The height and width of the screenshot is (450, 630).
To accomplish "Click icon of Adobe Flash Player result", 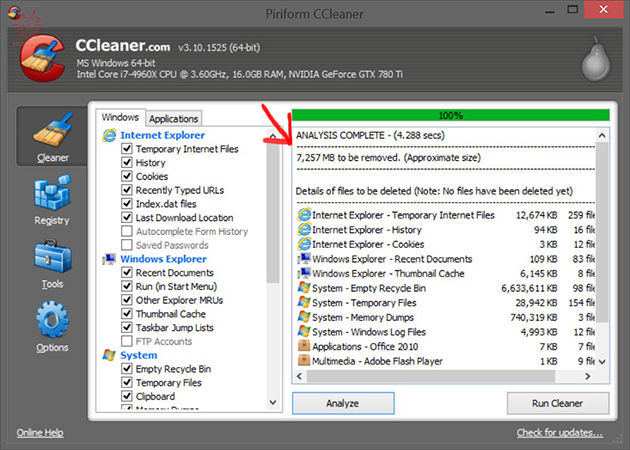I will coord(304,360).
